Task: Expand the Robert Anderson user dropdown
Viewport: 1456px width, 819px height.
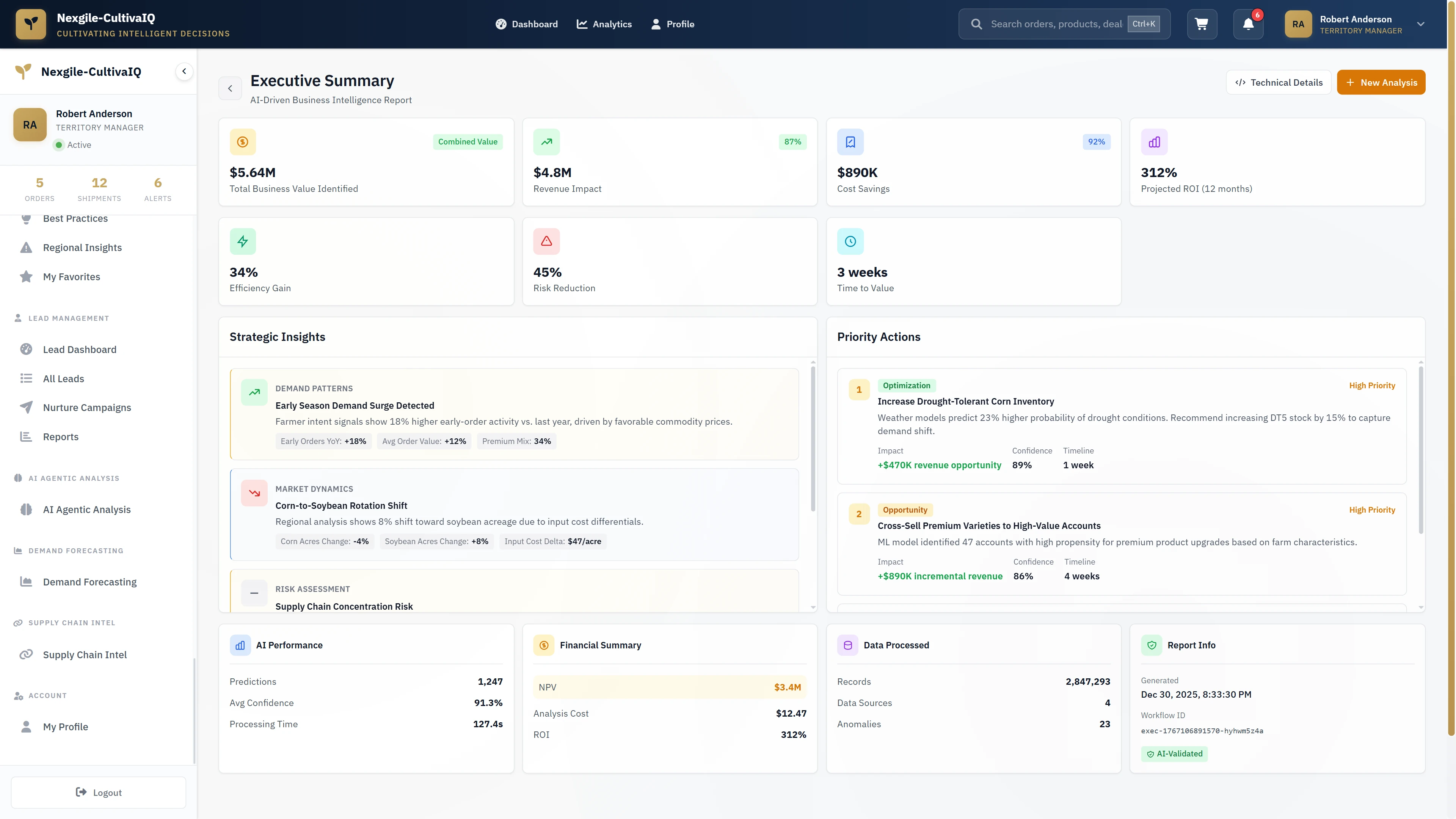Action: (x=1420, y=24)
